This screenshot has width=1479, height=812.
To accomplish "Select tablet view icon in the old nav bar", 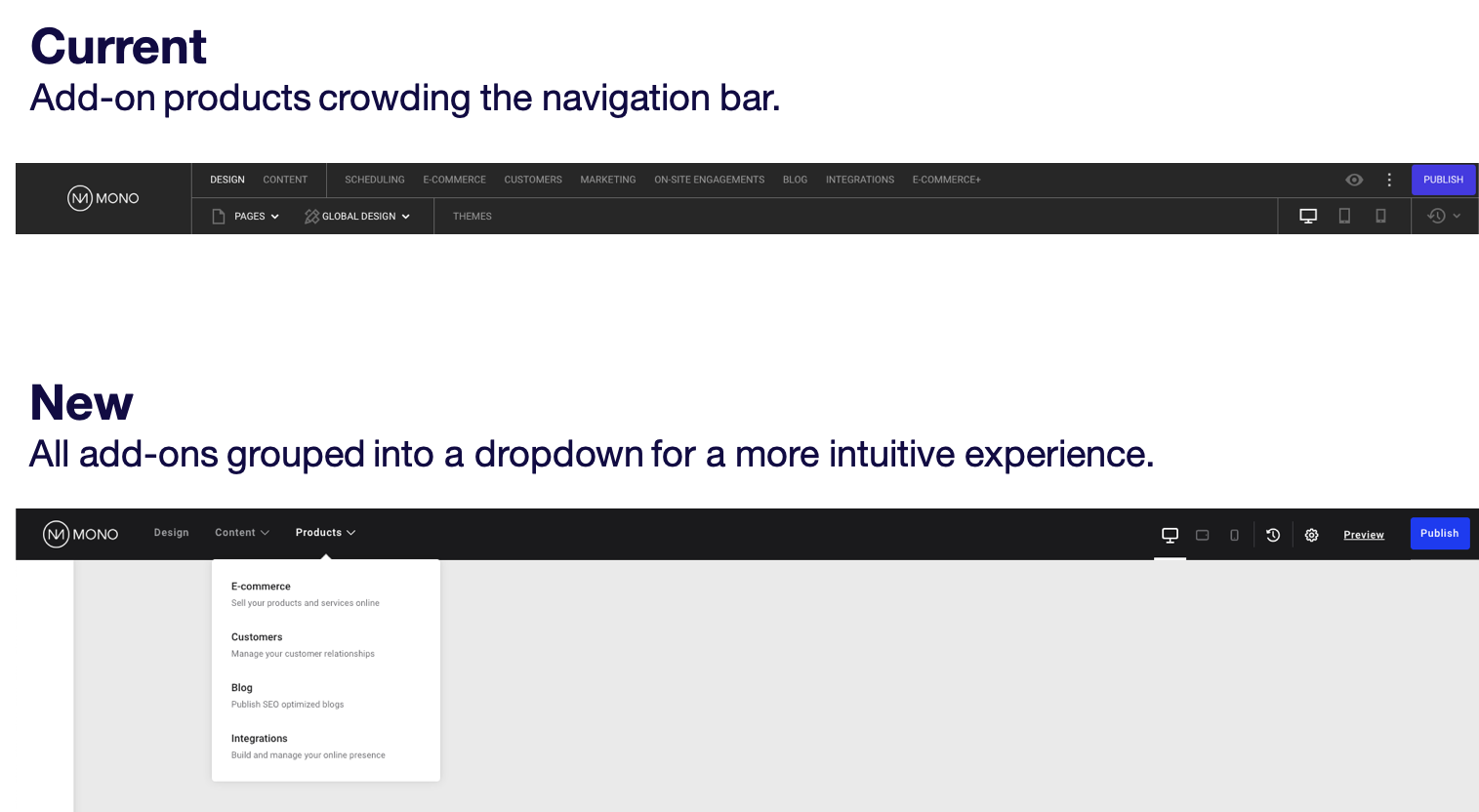I will (1344, 216).
